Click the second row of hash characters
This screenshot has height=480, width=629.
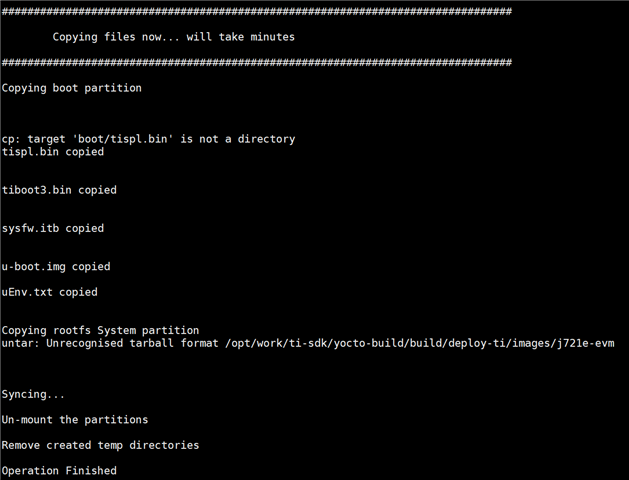tap(257, 62)
